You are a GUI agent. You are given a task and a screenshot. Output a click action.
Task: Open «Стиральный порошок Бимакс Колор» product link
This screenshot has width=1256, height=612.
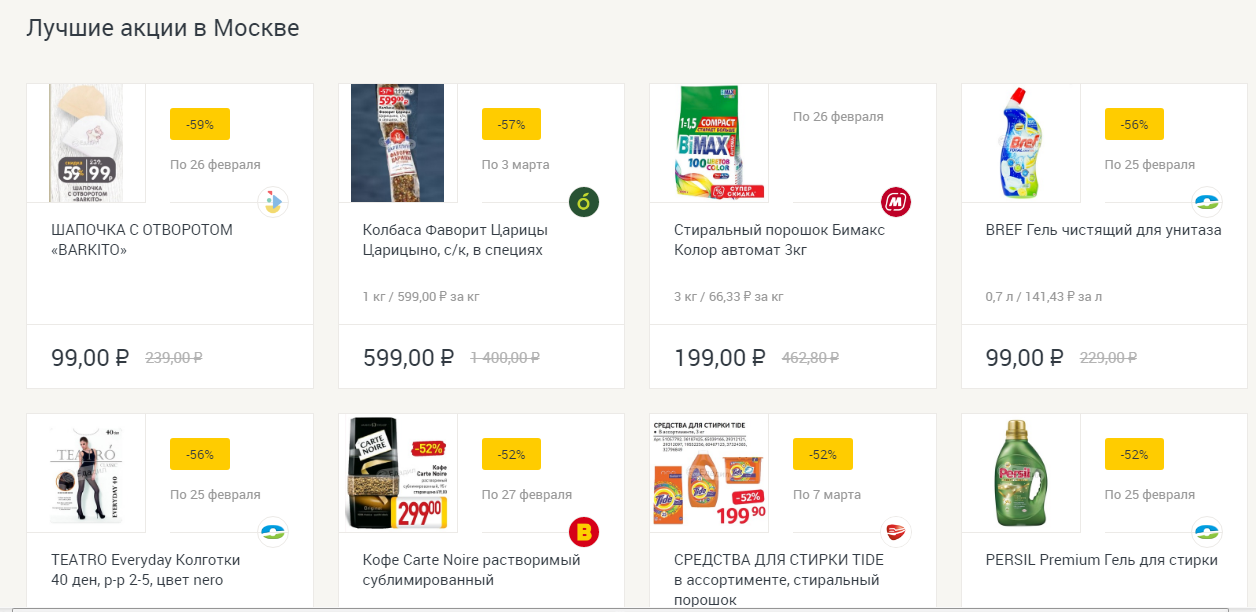tap(779, 240)
